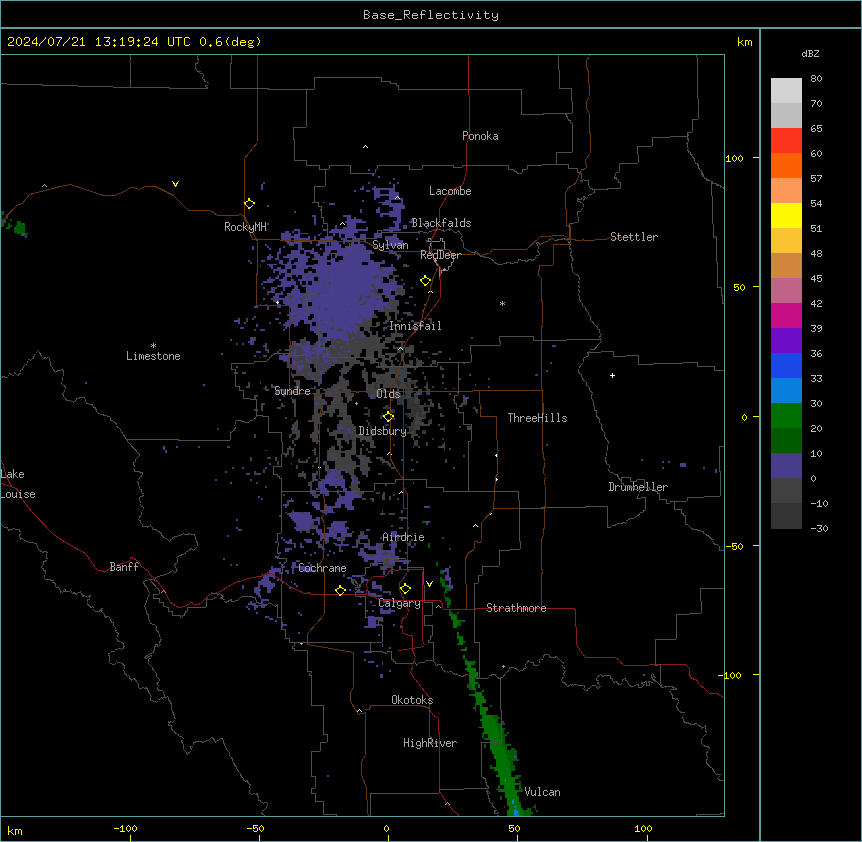Click the yellow V marker east of Calgary
The width and height of the screenshot is (862, 842).
[429, 584]
